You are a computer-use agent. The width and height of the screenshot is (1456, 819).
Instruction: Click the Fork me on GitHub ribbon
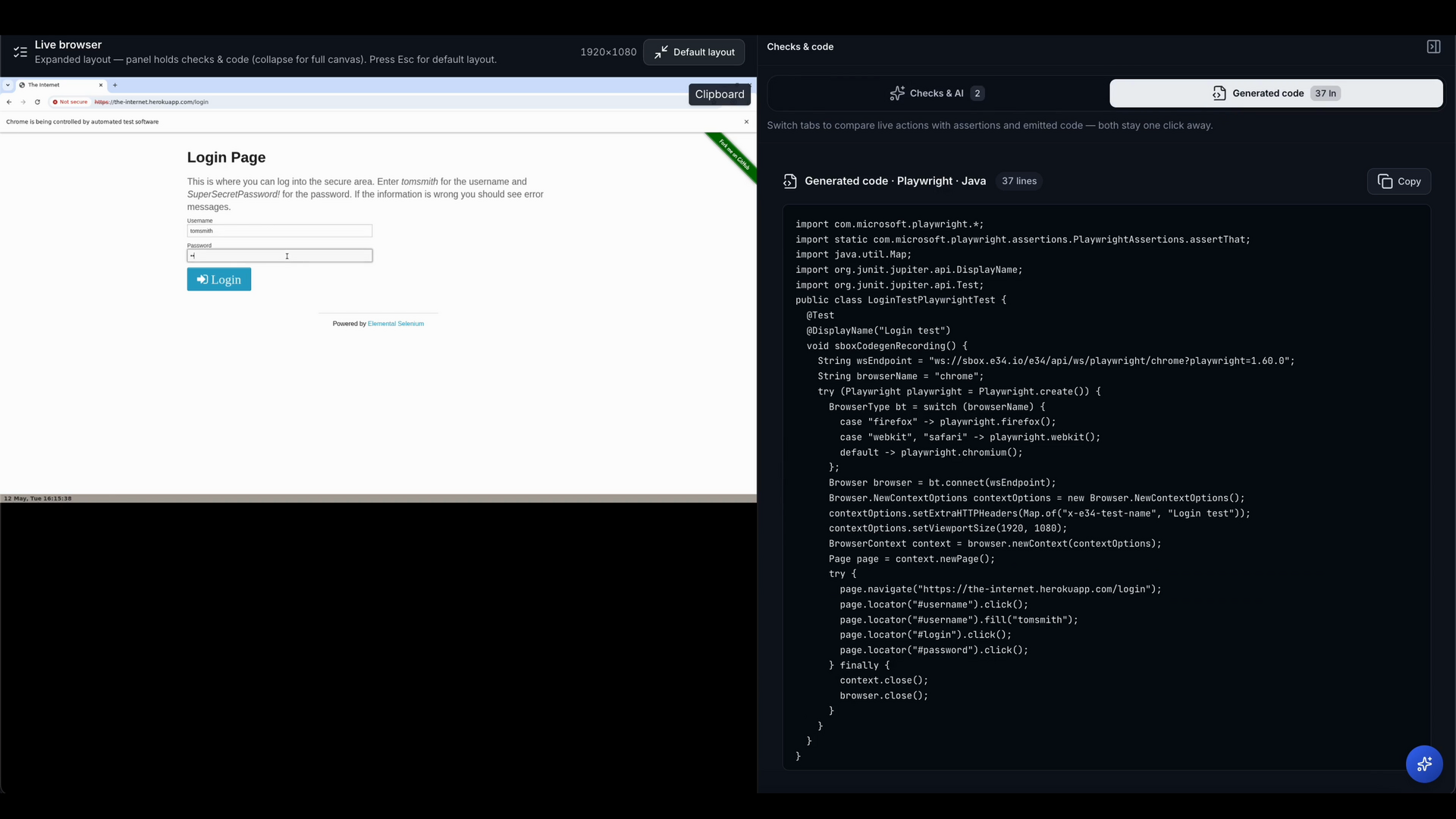(x=733, y=156)
